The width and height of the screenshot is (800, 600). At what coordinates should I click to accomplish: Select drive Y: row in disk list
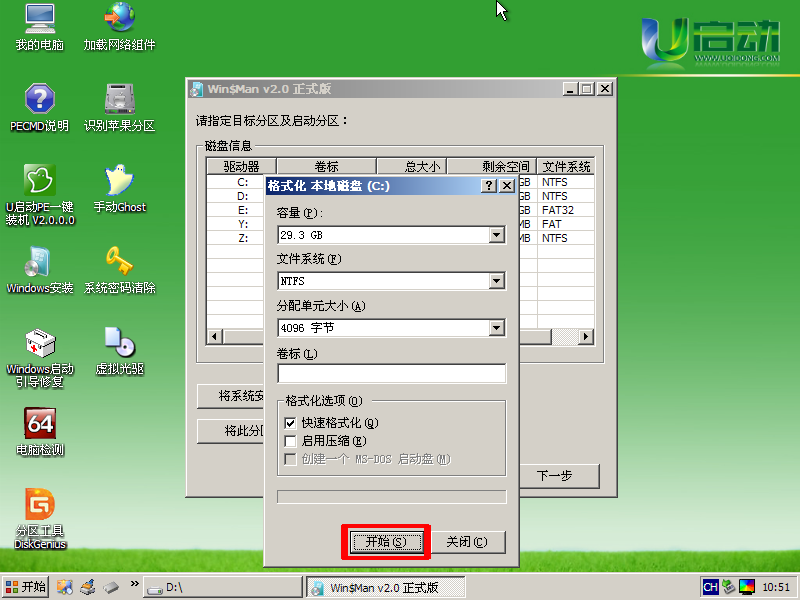(401, 224)
